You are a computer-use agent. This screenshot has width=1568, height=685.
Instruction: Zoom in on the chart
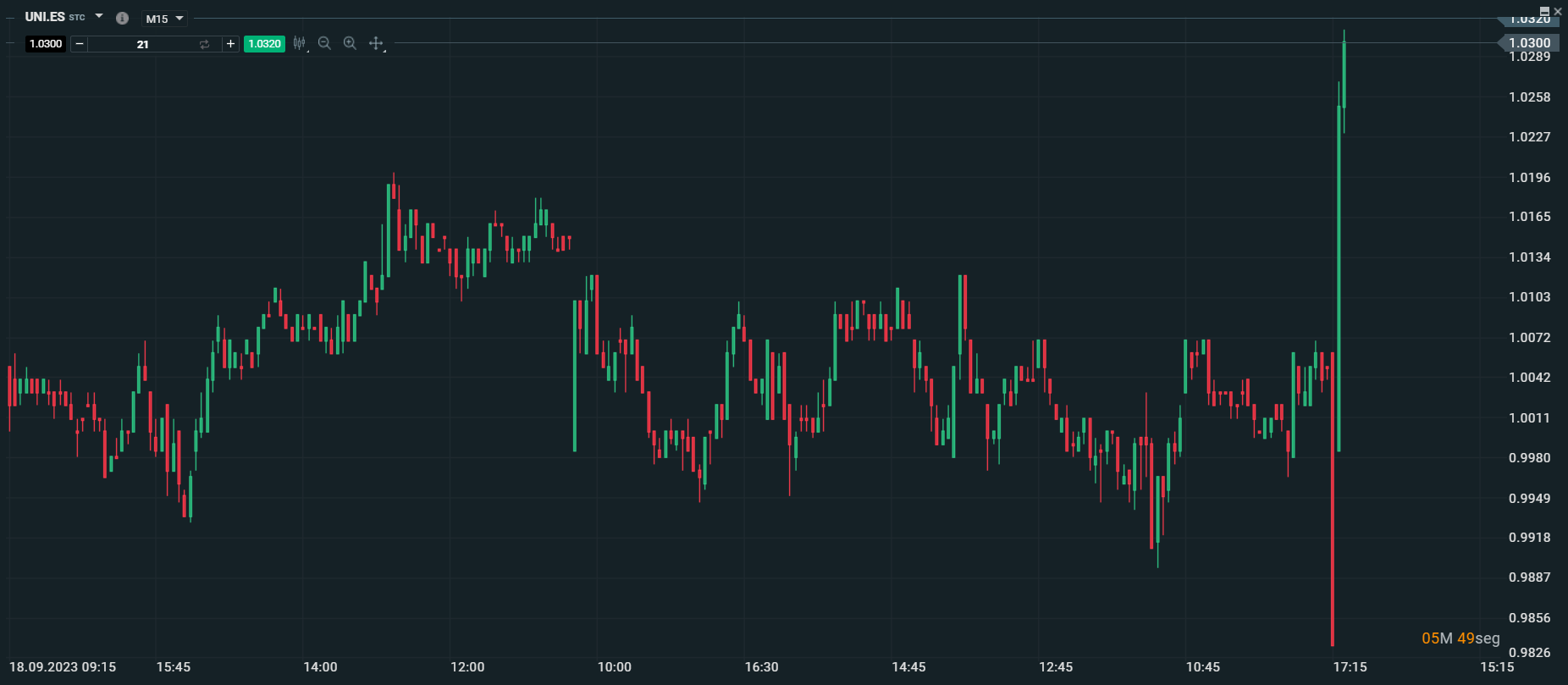(350, 43)
